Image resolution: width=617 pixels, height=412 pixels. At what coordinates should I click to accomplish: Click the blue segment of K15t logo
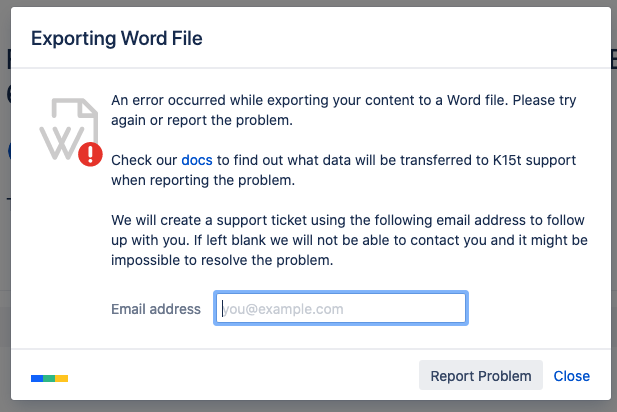tap(37, 378)
